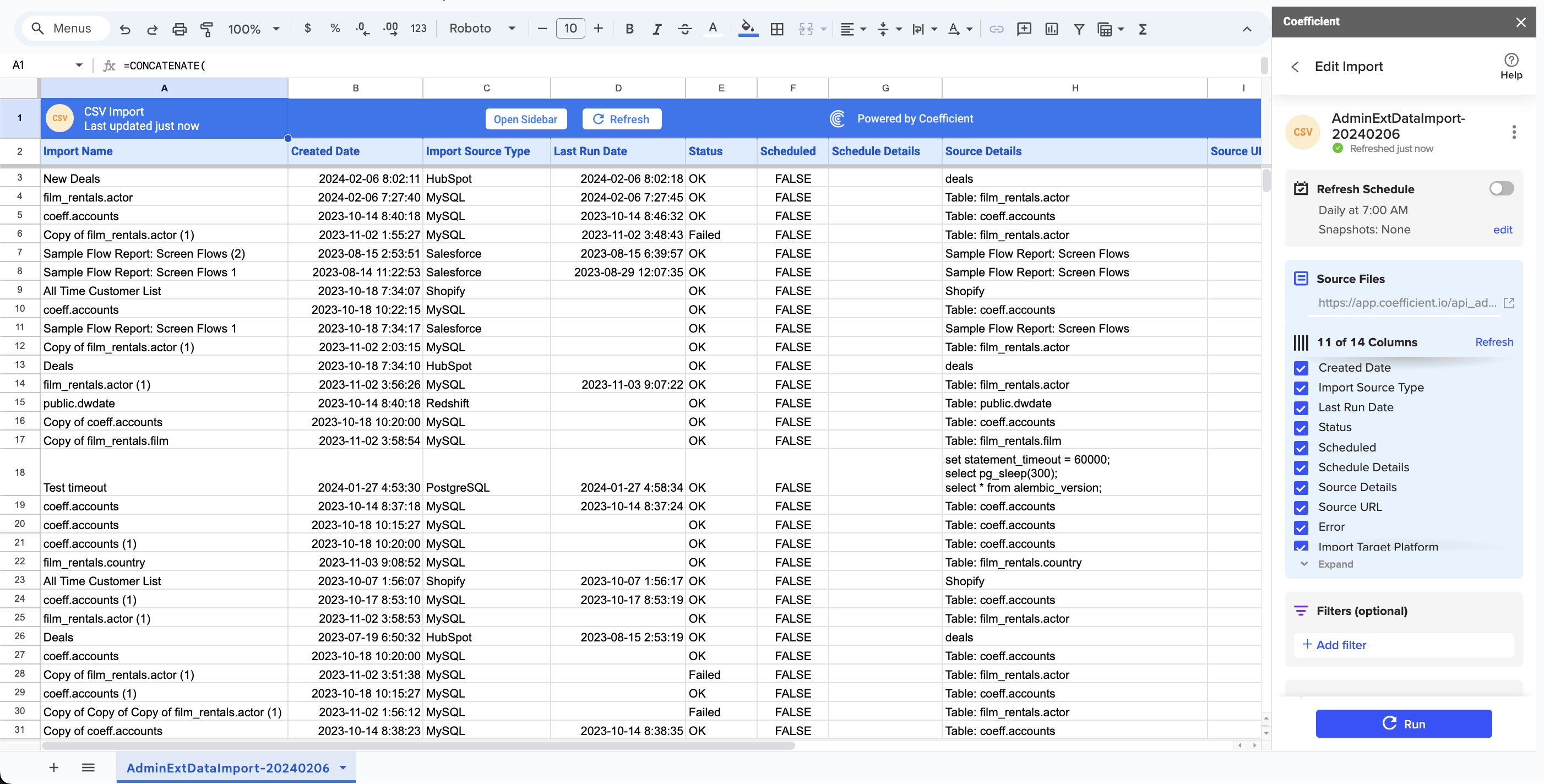Decrease decimal places icon
This screenshot has width=1544, height=784.
[362, 28]
